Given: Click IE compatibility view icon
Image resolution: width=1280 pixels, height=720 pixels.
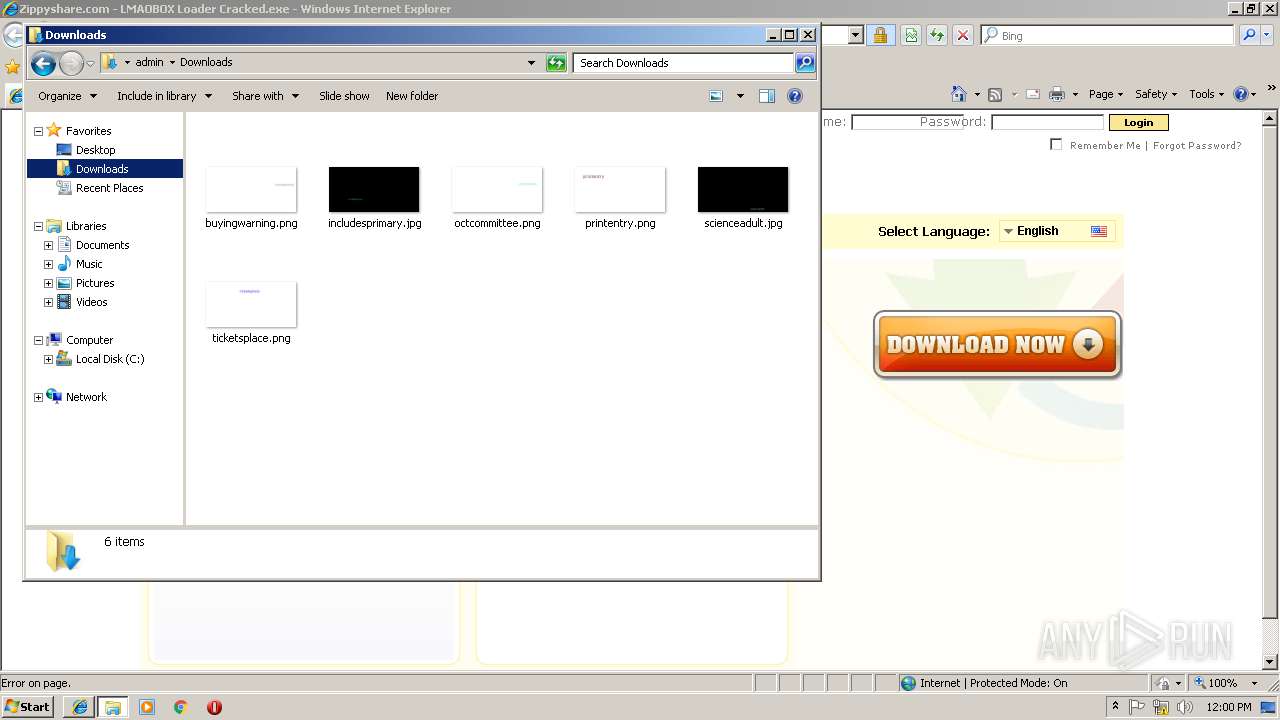Looking at the screenshot, I should (x=911, y=35).
